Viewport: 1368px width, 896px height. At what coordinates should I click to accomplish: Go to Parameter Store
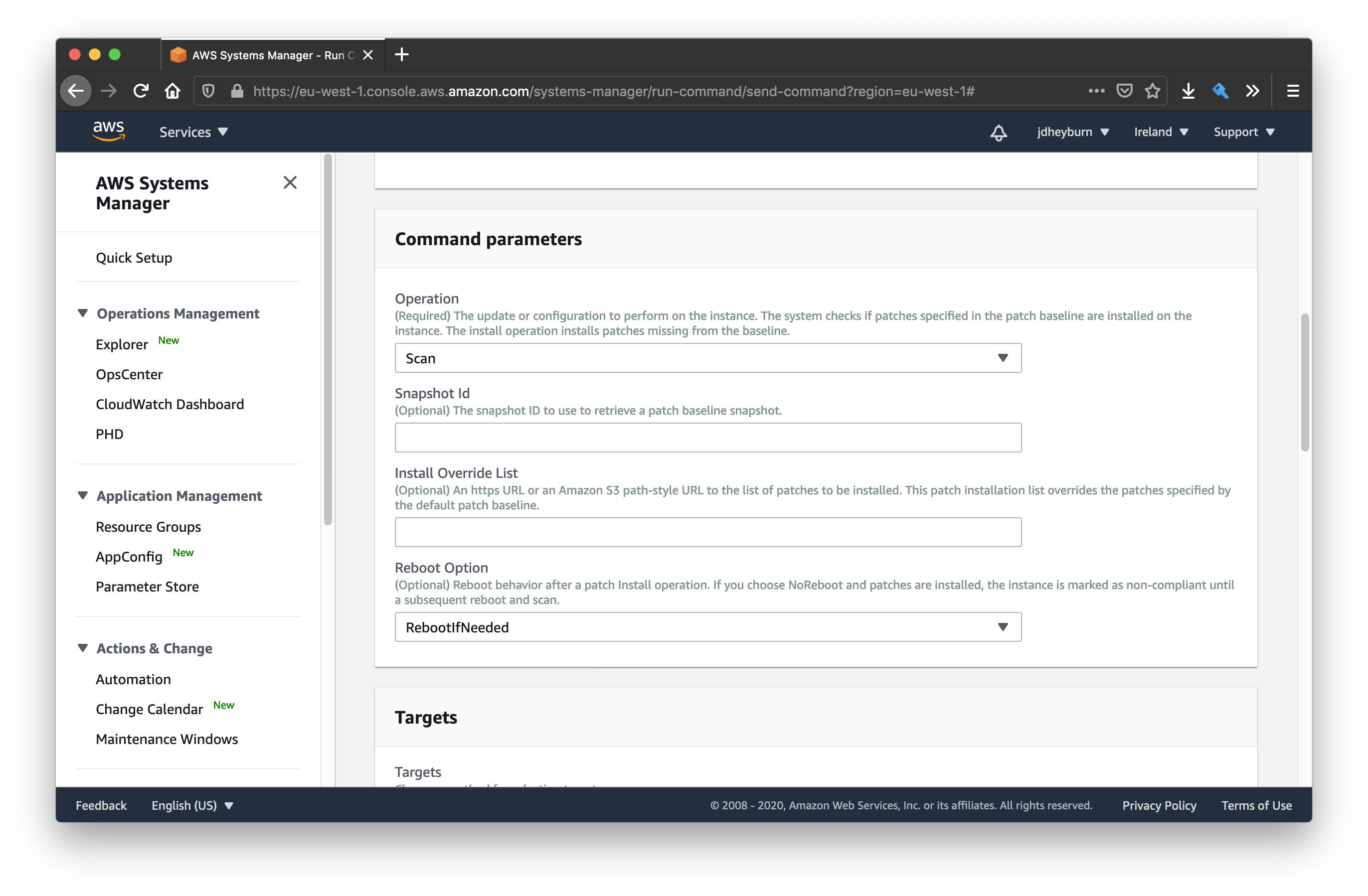pyautogui.click(x=147, y=586)
